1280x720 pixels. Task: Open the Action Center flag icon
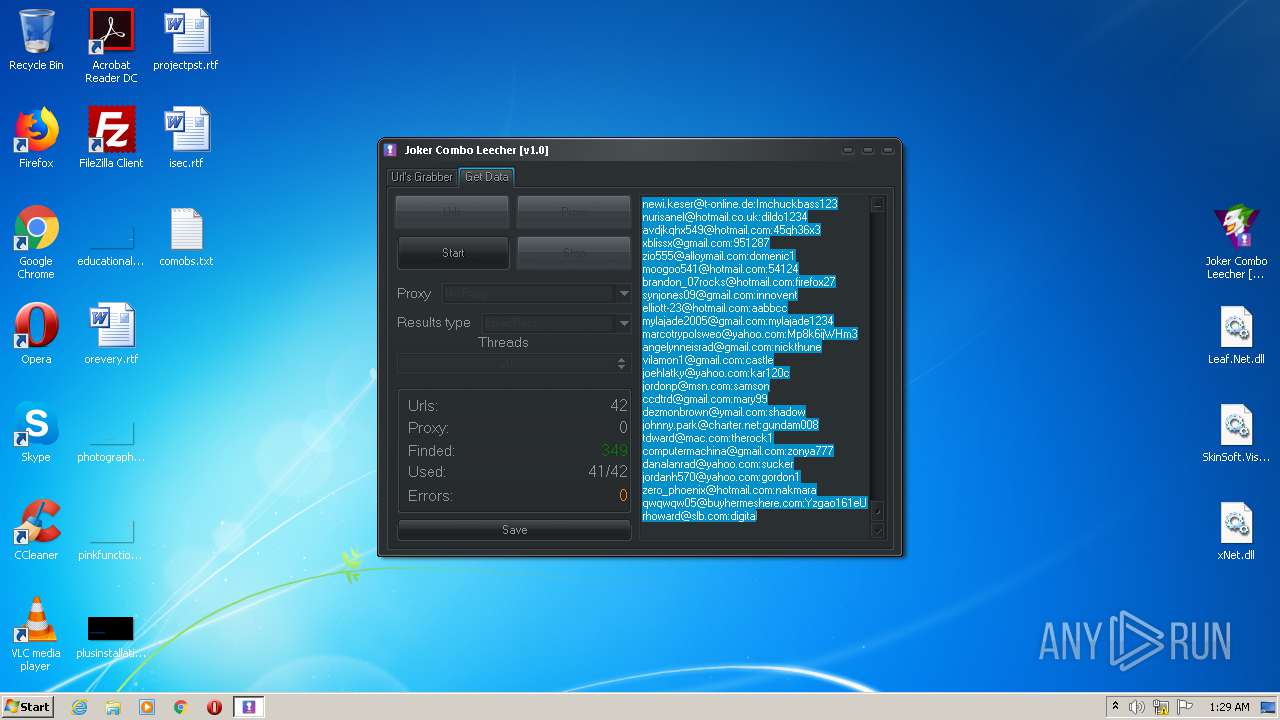pos(1185,707)
